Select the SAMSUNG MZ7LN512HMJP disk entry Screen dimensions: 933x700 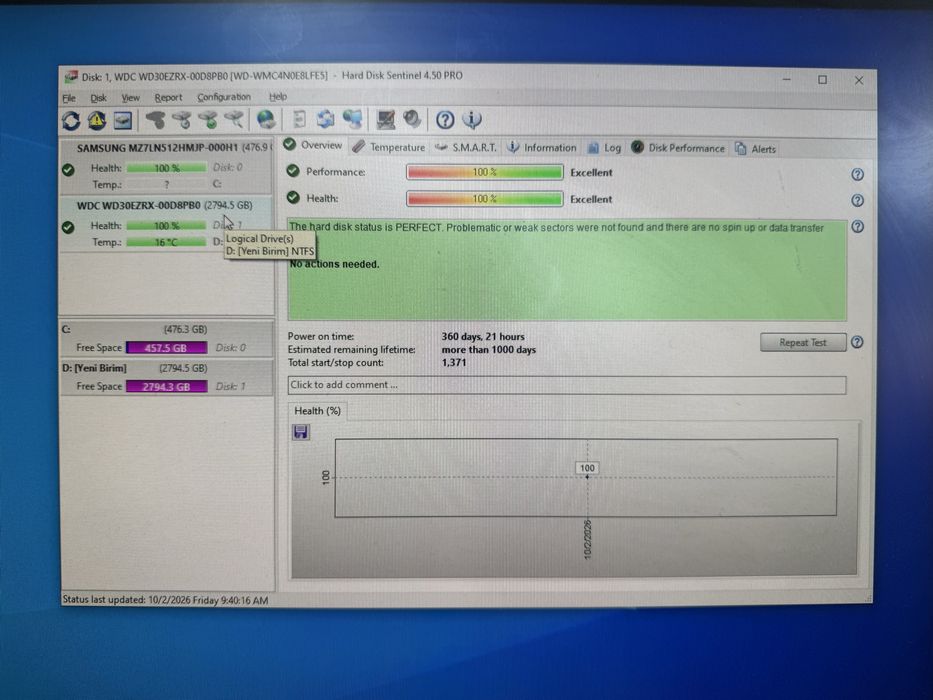tap(167, 166)
